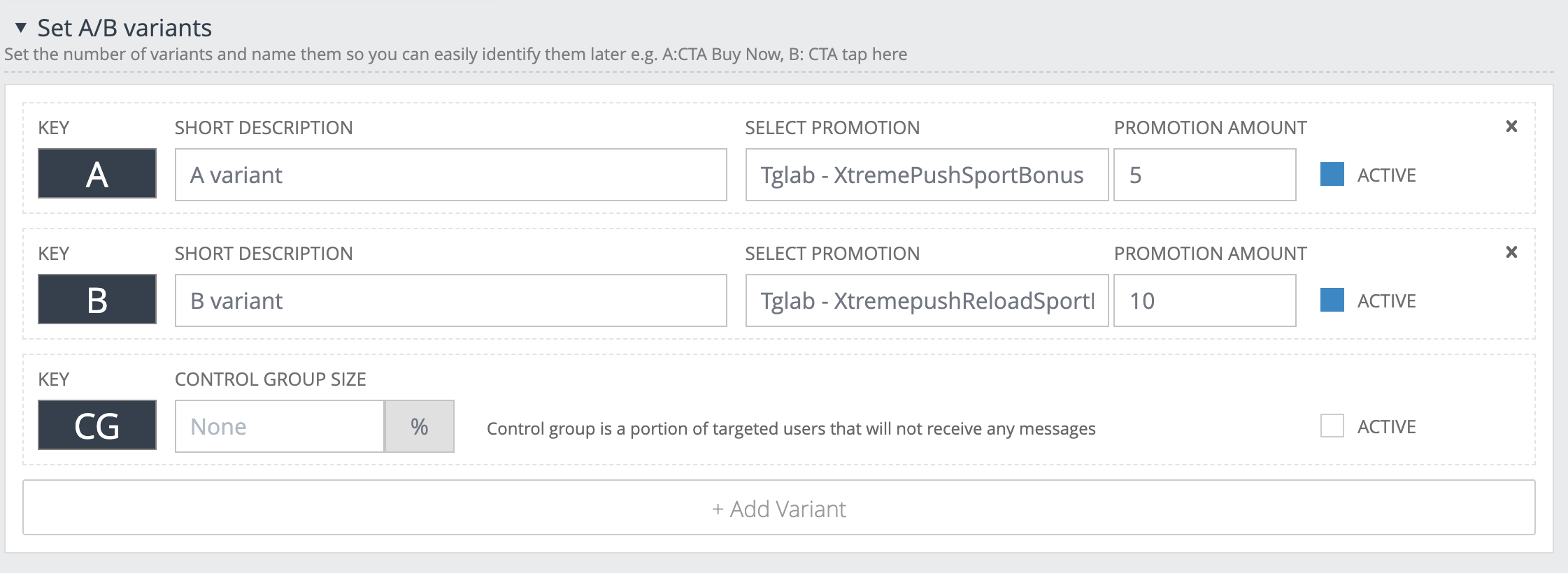Click the percent sign addon
Image resolution: width=1568 pixels, height=573 pixels.
point(420,426)
